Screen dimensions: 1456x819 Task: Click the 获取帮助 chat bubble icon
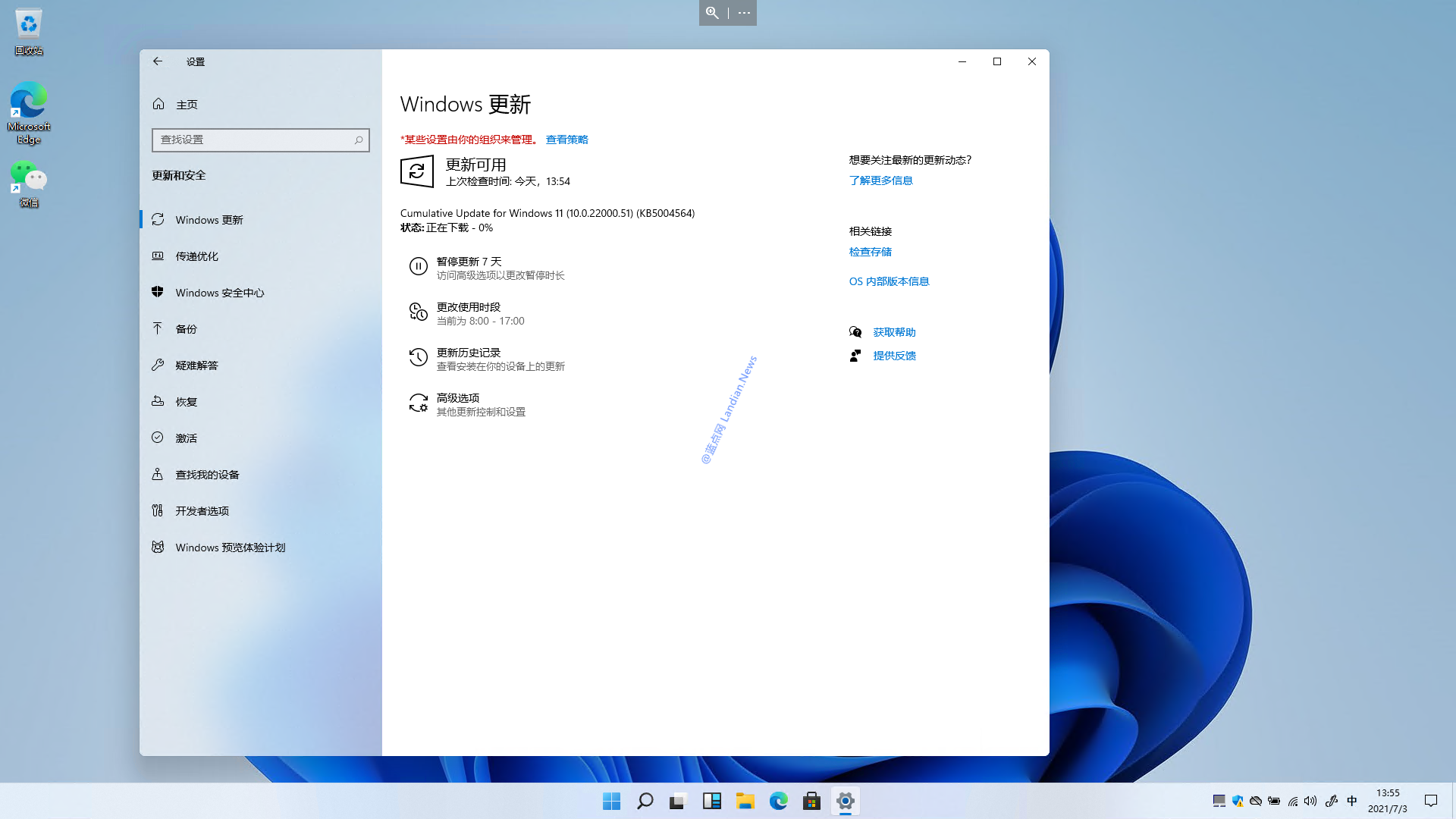(x=855, y=332)
